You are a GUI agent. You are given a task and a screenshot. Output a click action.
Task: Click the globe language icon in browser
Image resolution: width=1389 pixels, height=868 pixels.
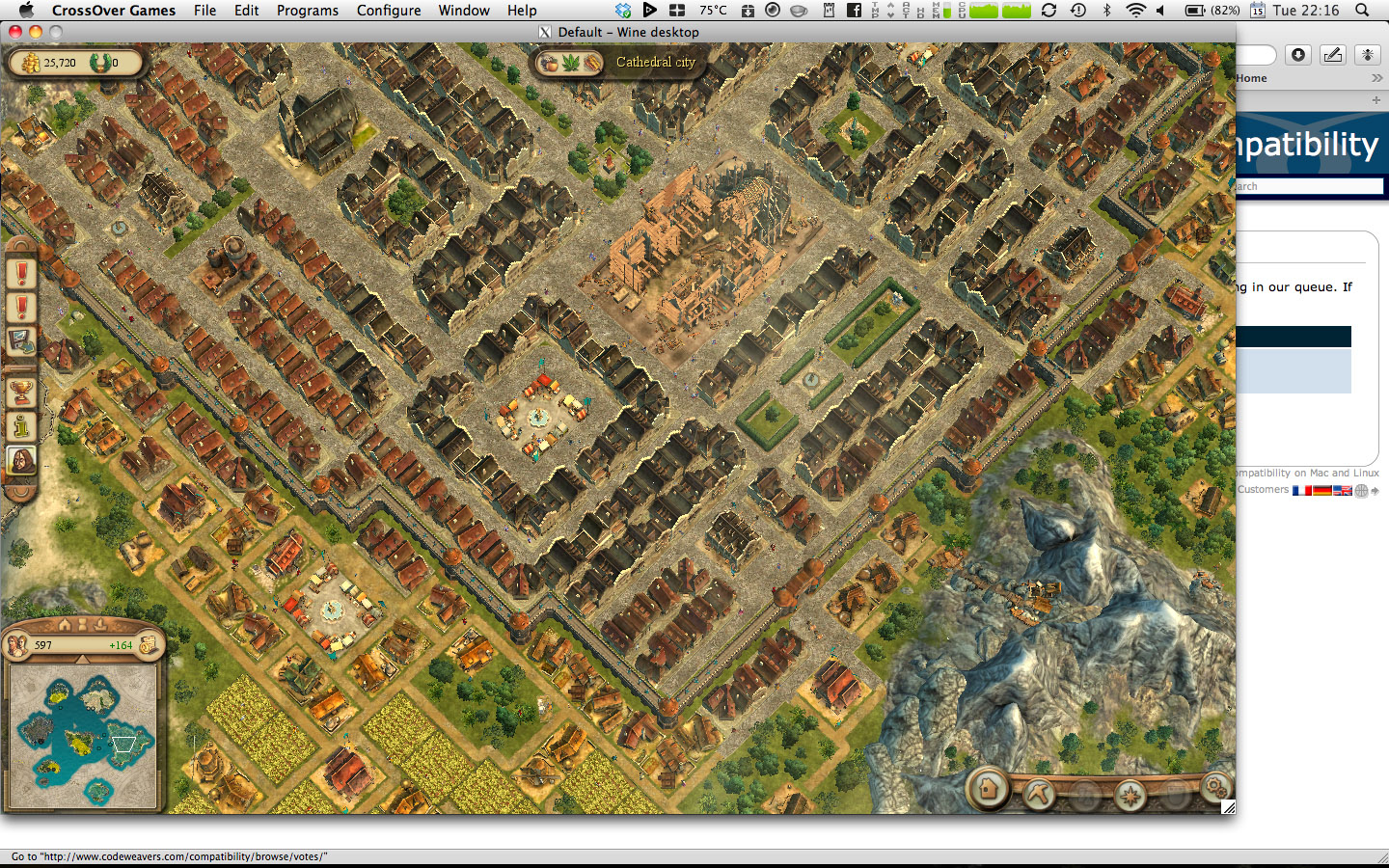[x=1361, y=490]
